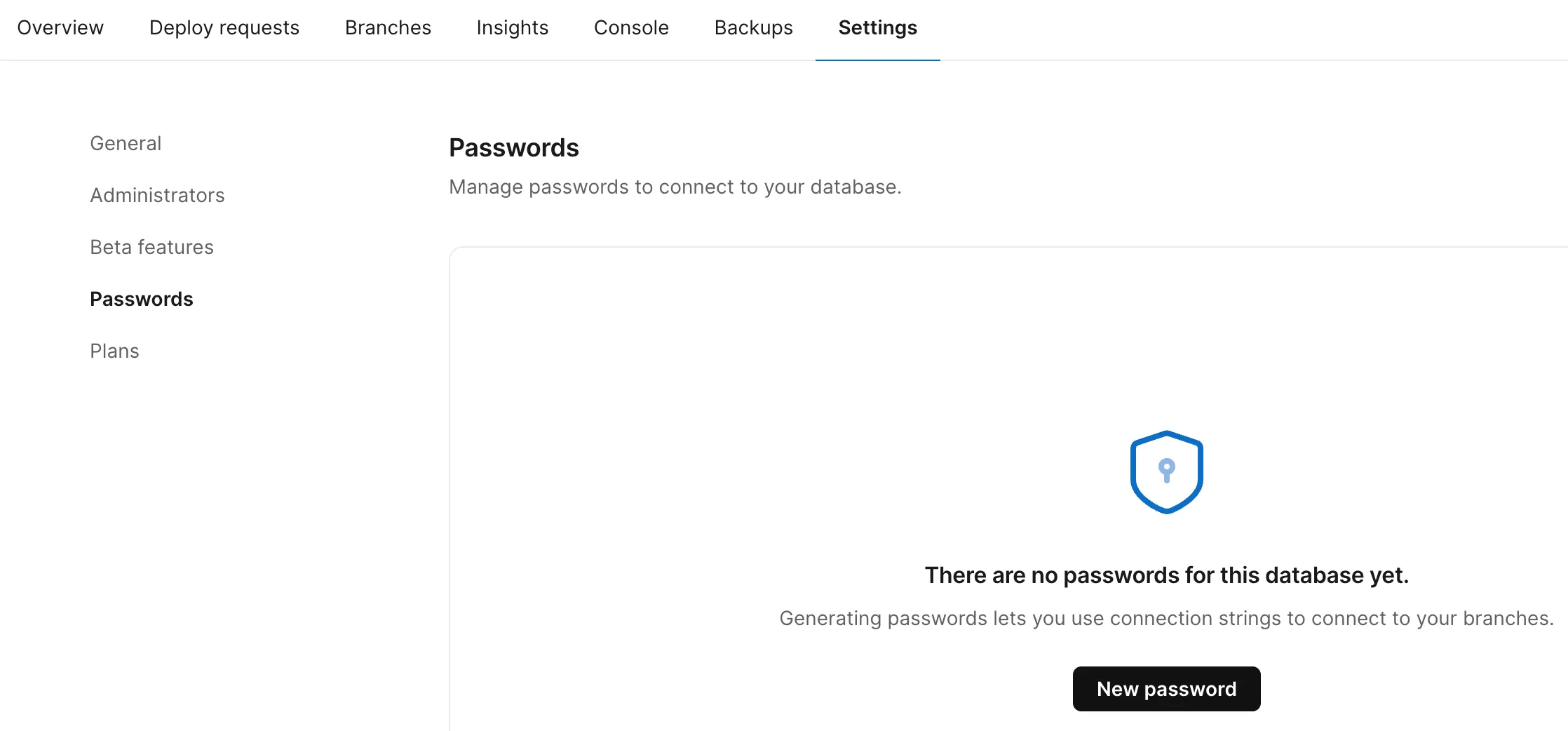Switch to the Console tab

(630, 28)
